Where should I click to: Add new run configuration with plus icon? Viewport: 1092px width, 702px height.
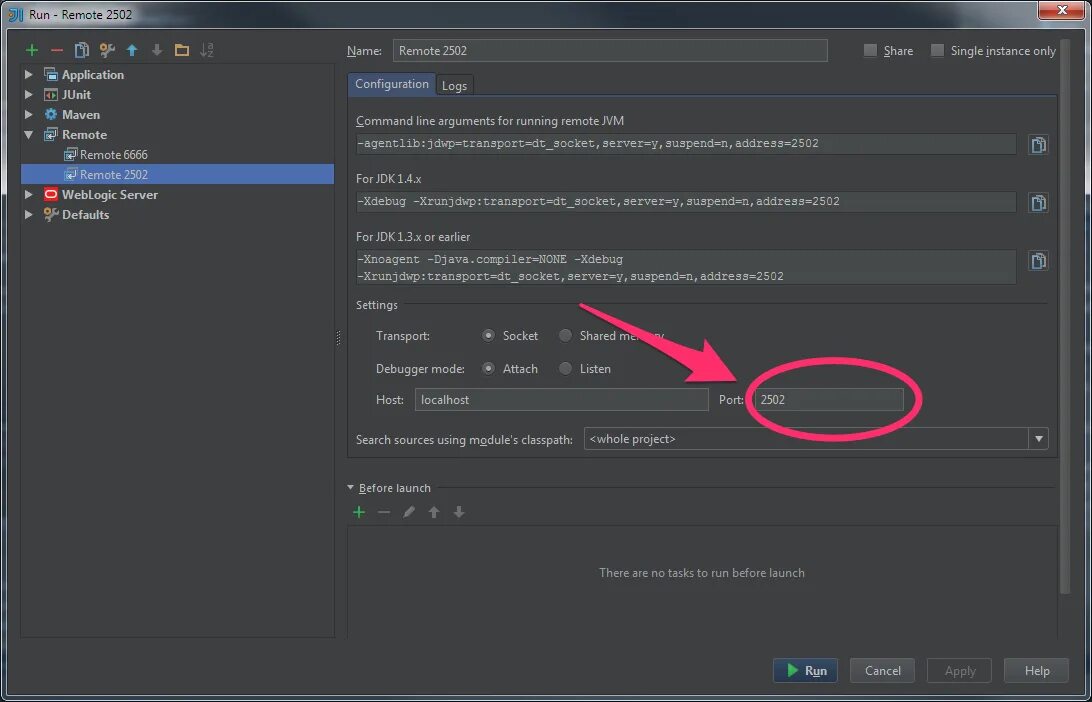31,50
